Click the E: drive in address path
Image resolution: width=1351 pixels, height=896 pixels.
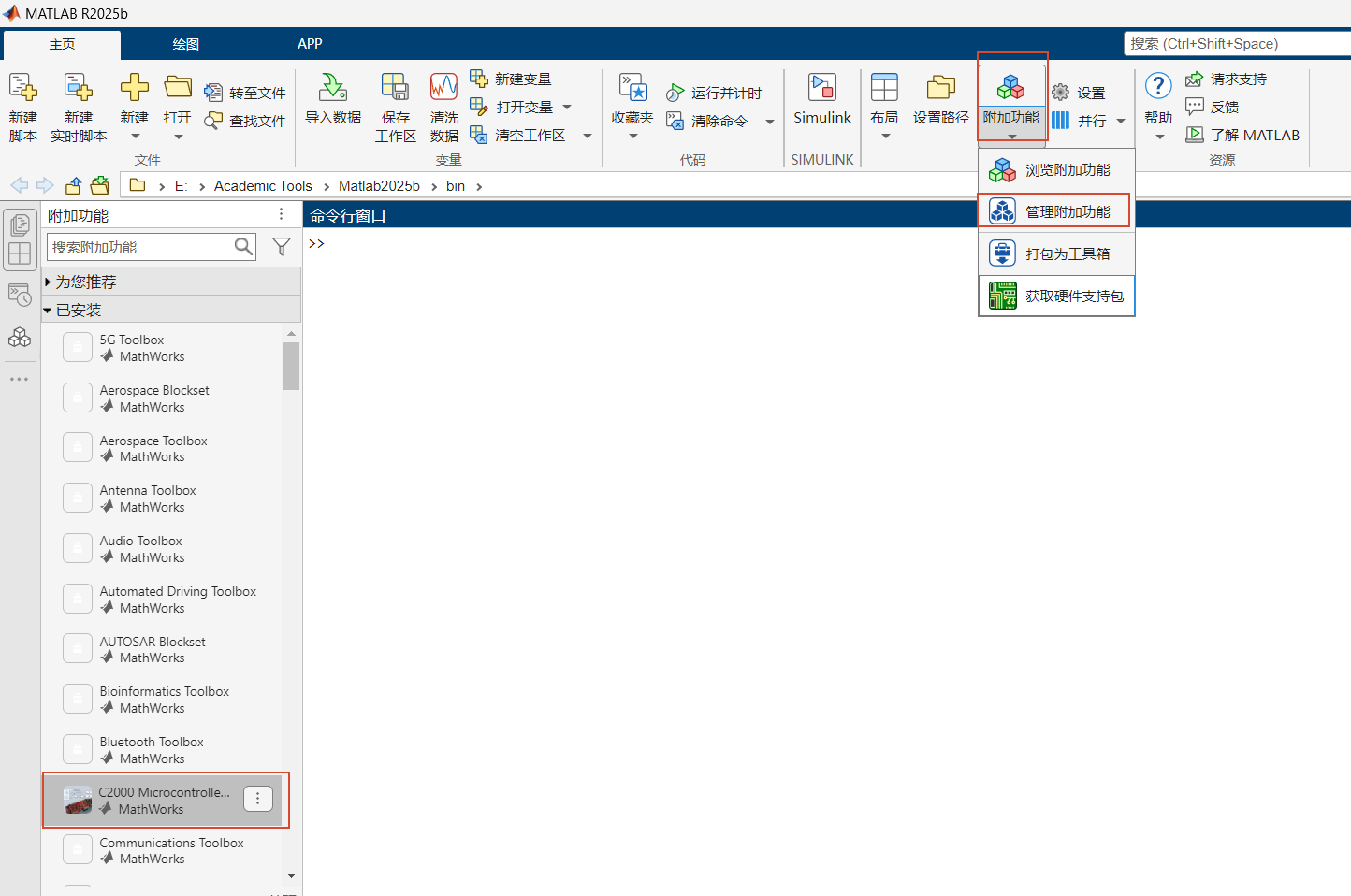tap(181, 186)
